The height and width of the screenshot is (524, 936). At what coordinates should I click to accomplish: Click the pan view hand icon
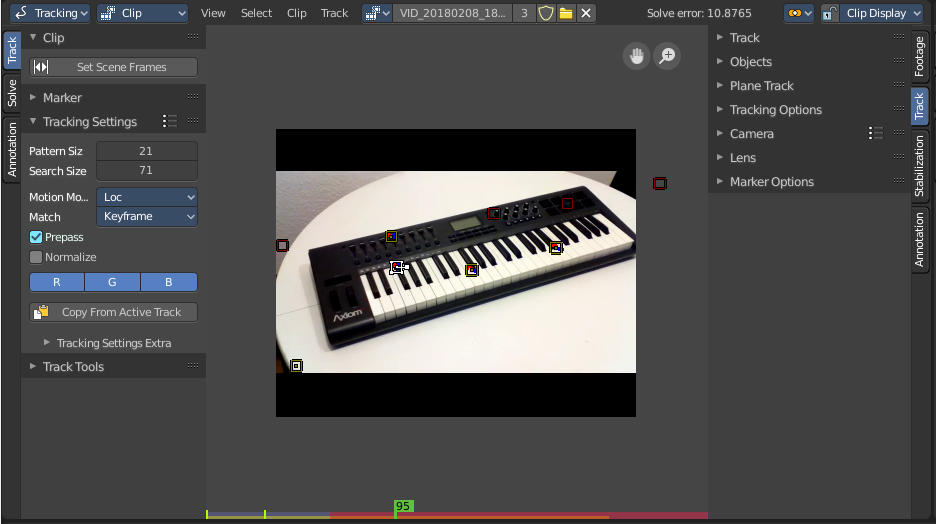pos(636,56)
